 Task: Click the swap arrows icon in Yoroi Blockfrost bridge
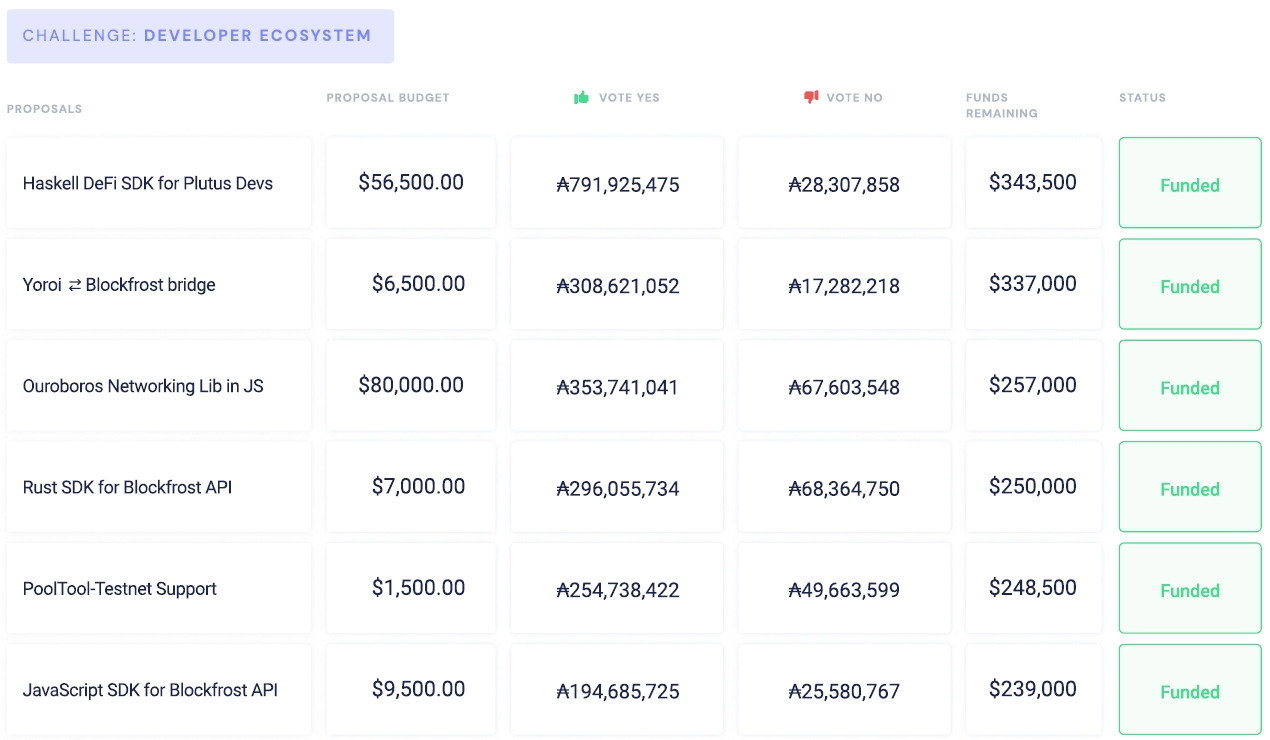point(75,285)
